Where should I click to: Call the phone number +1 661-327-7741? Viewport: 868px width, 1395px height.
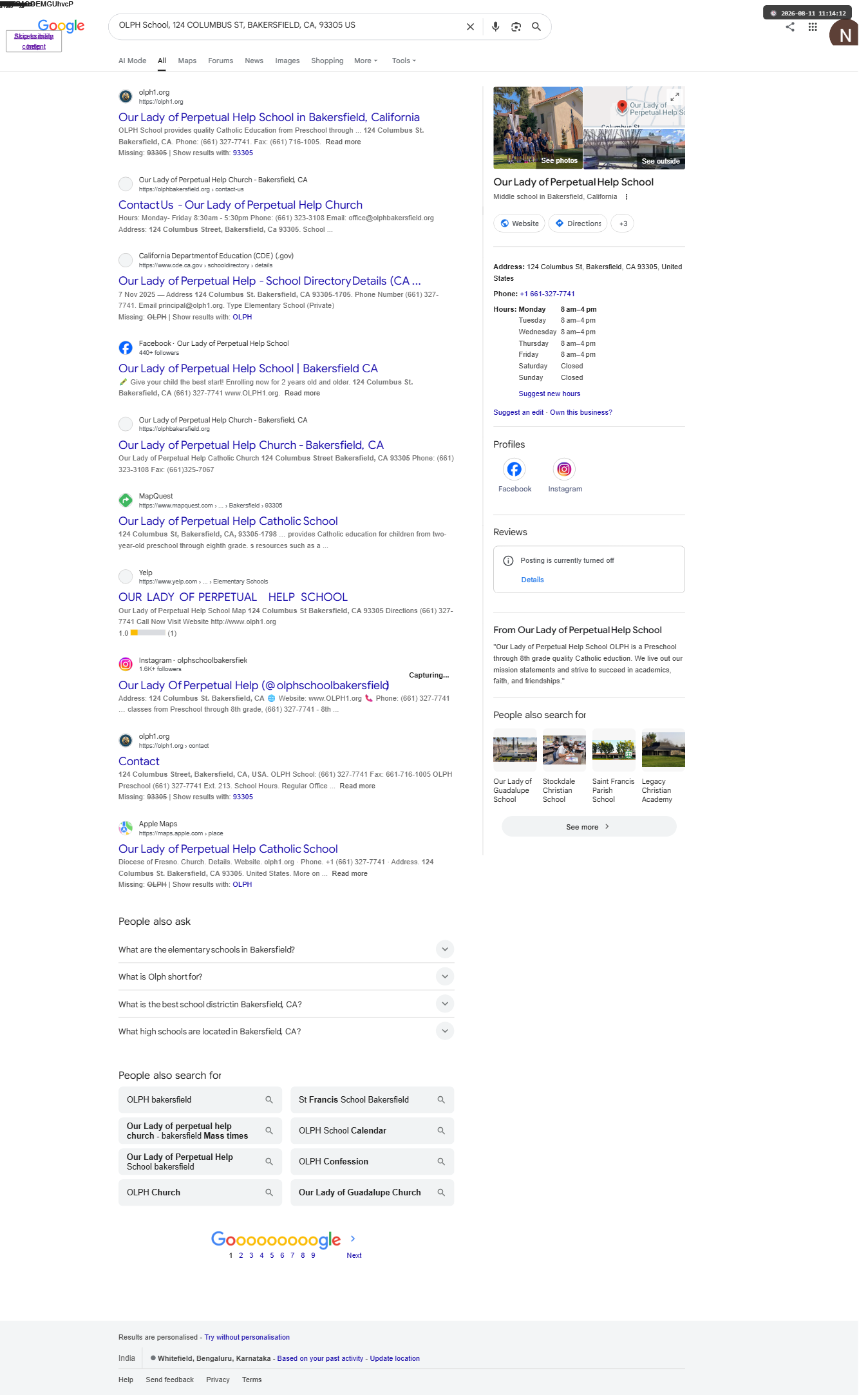pyautogui.click(x=547, y=294)
